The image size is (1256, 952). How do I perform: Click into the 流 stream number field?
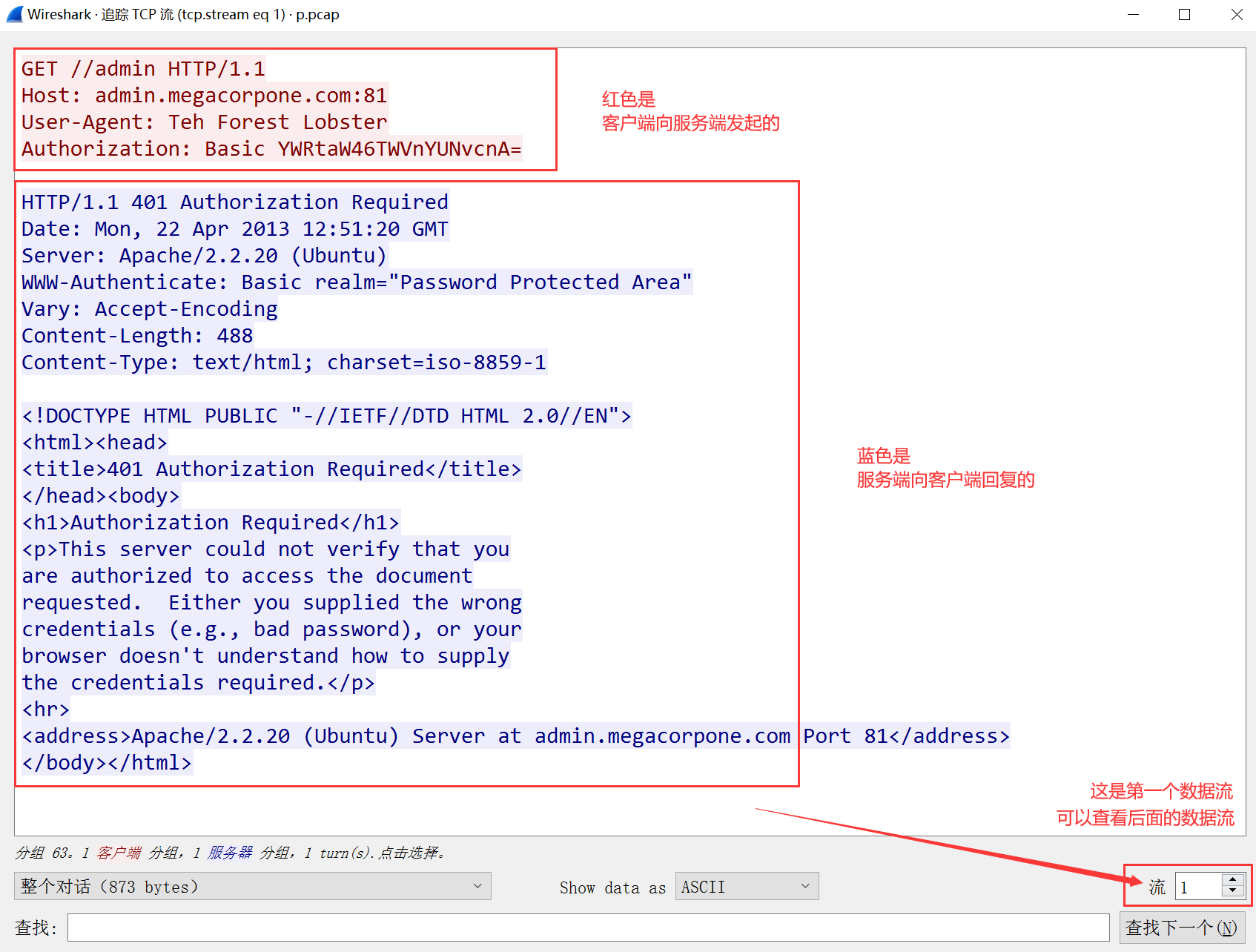tap(1198, 887)
